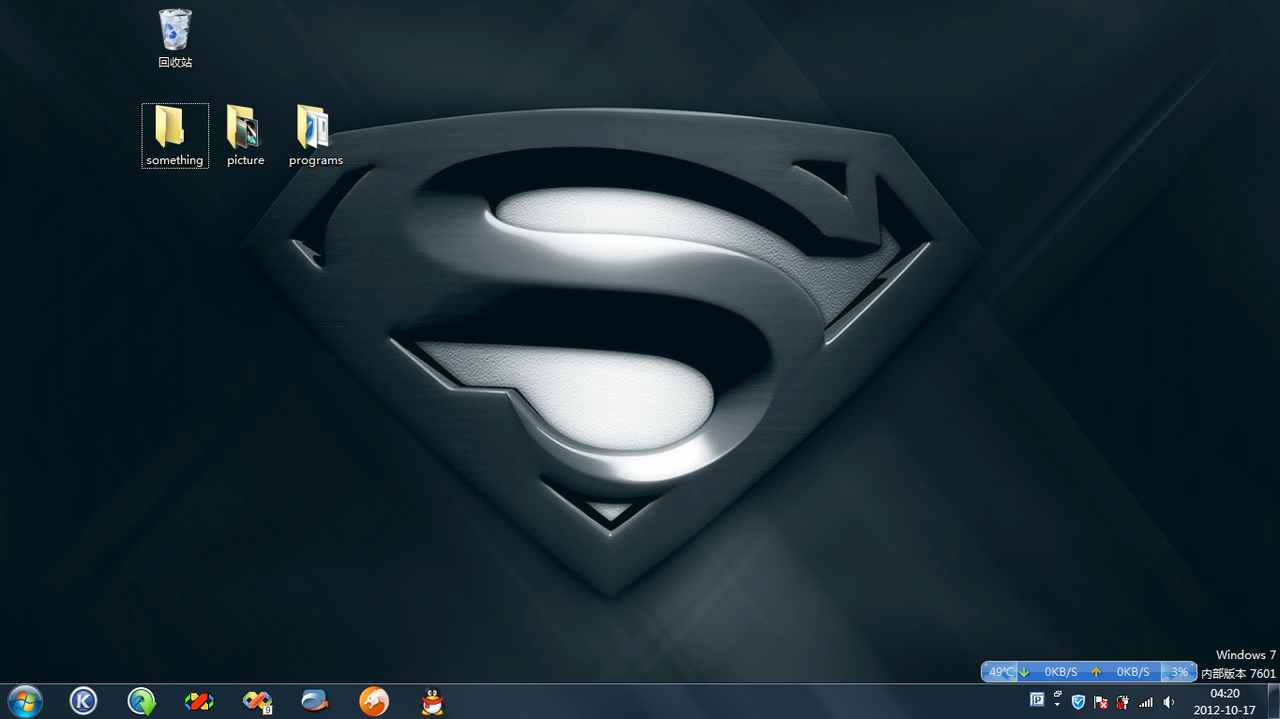Open the Windows Start menu orb
The width and height of the screenshot is (1280, 719).
point(24,701)
